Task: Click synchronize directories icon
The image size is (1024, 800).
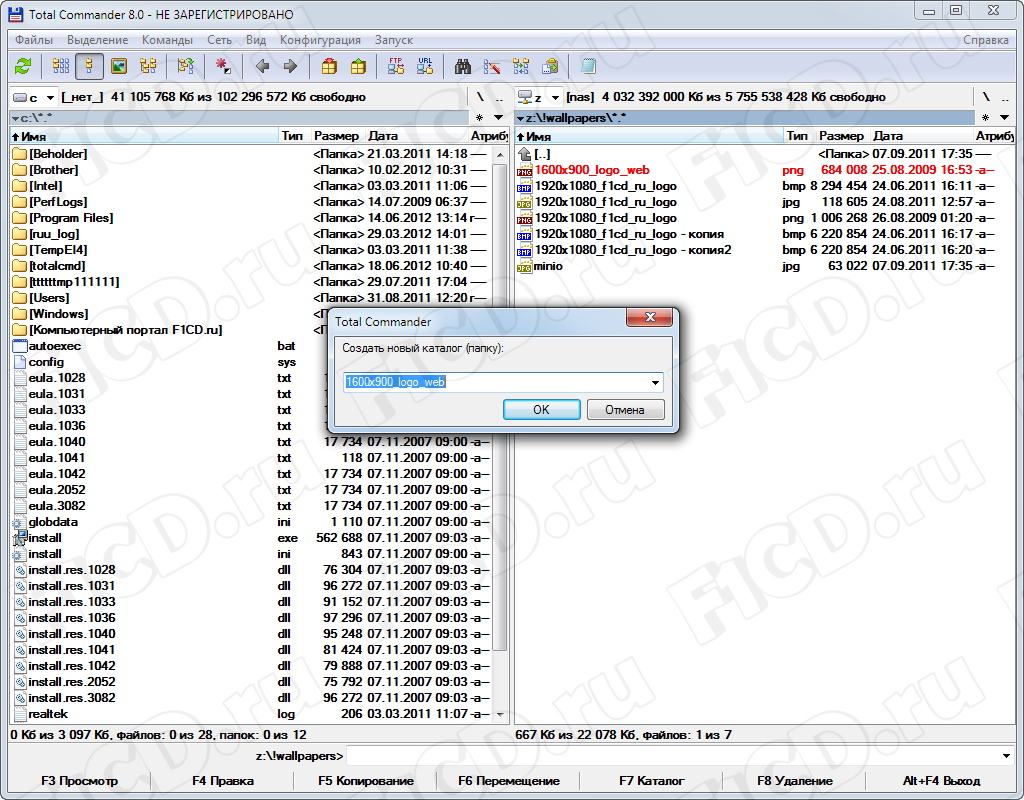Action: (521, 66)
